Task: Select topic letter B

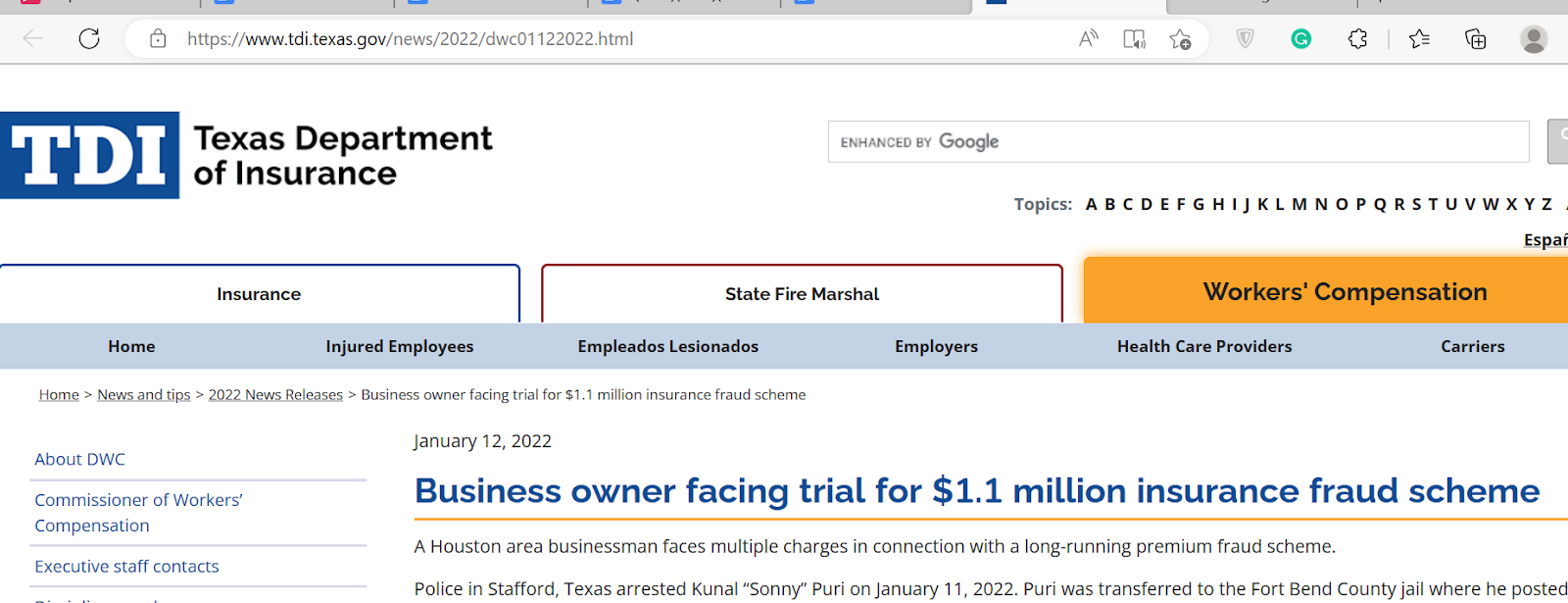Action: 1110,204
